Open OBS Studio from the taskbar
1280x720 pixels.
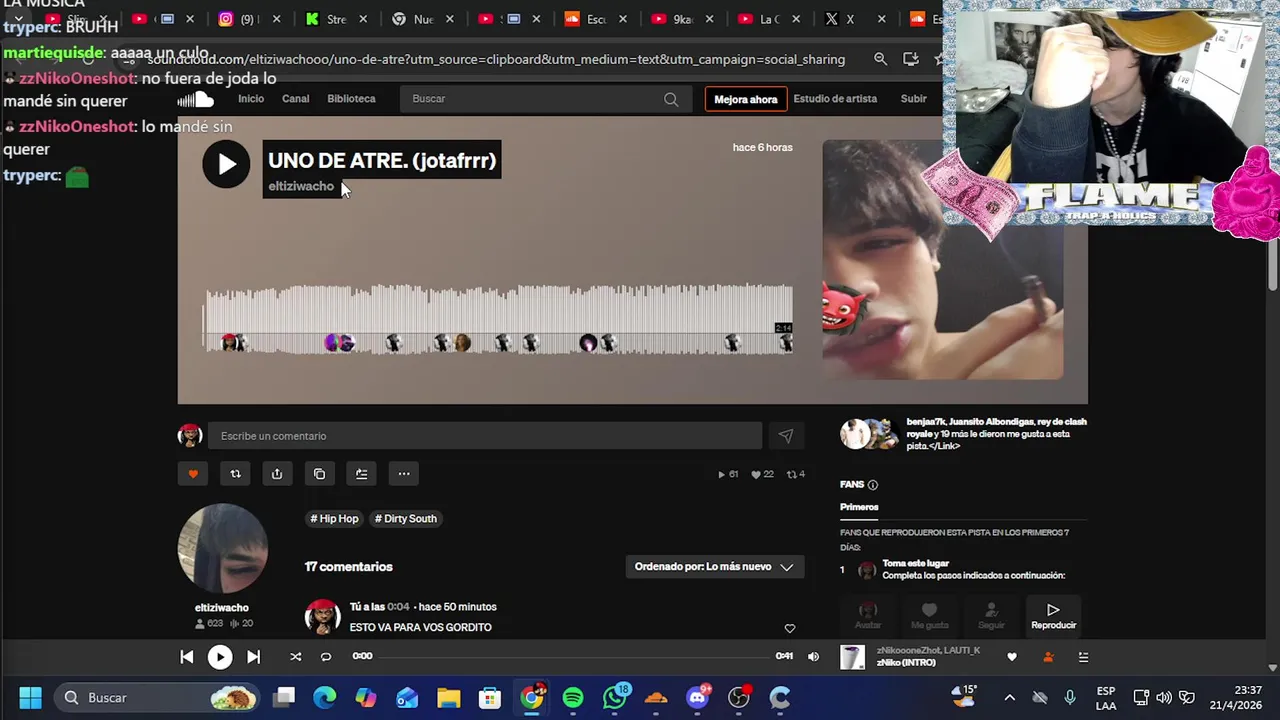tap(739, 697)
